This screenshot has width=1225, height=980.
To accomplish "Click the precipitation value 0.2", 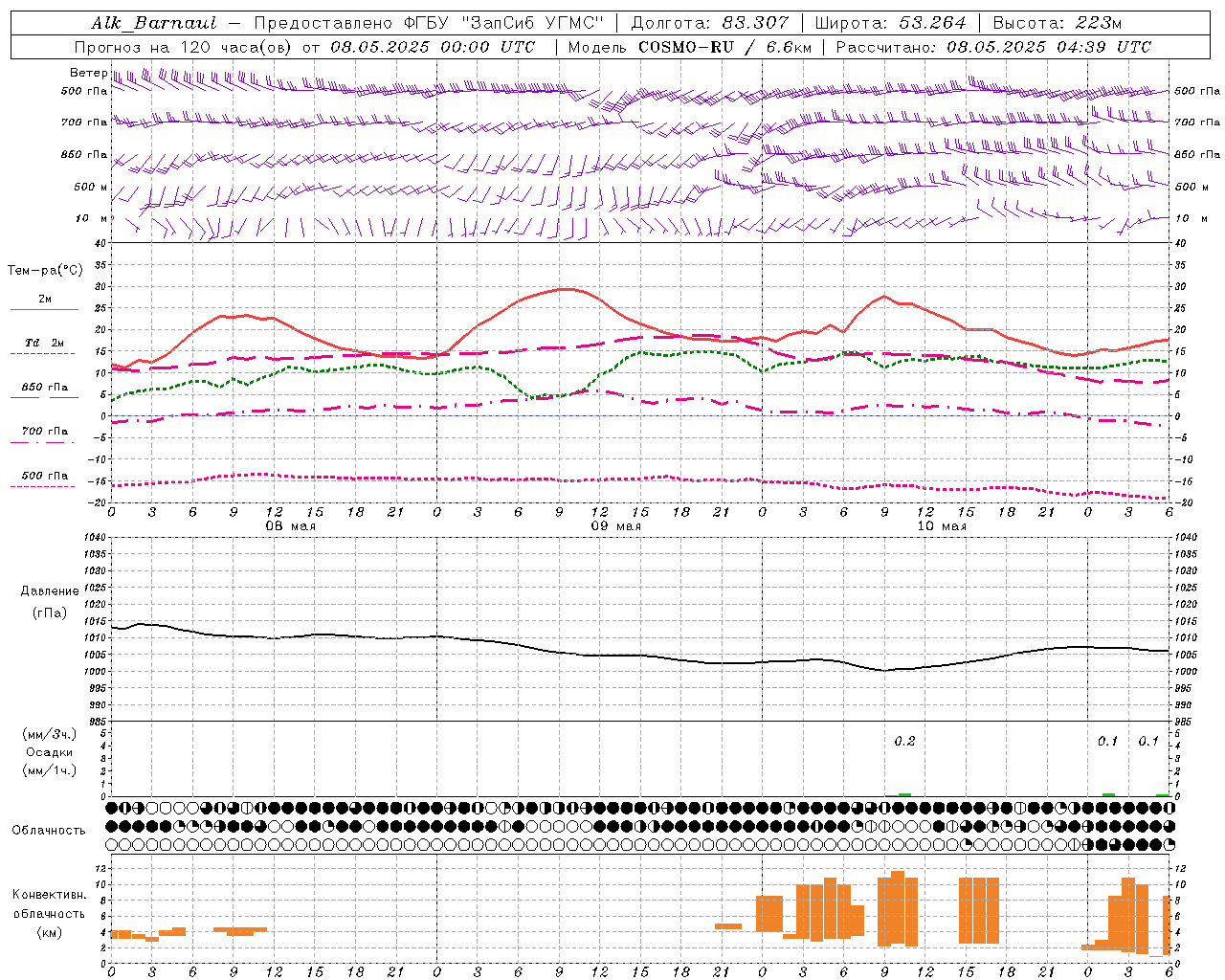I will pos(904,741).
